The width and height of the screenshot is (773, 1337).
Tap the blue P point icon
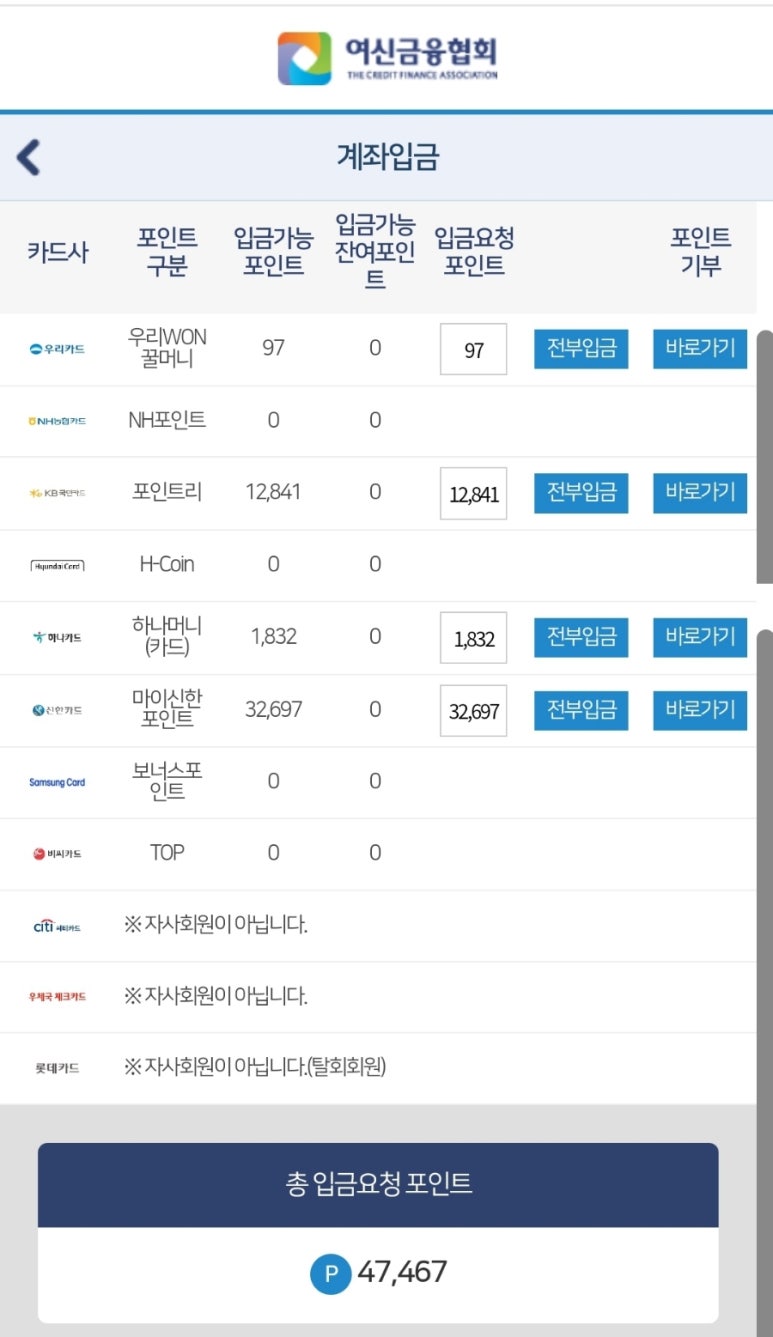click(330, 1273)
